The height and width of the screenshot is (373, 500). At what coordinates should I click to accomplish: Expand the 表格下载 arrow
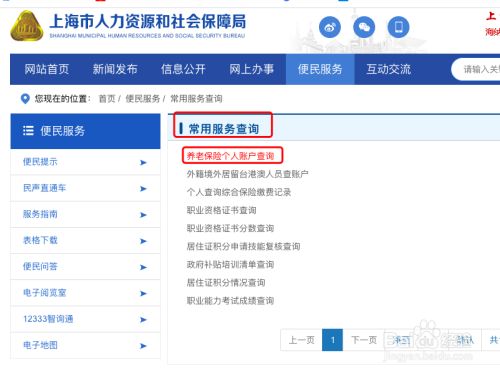(x=143, y=241)
